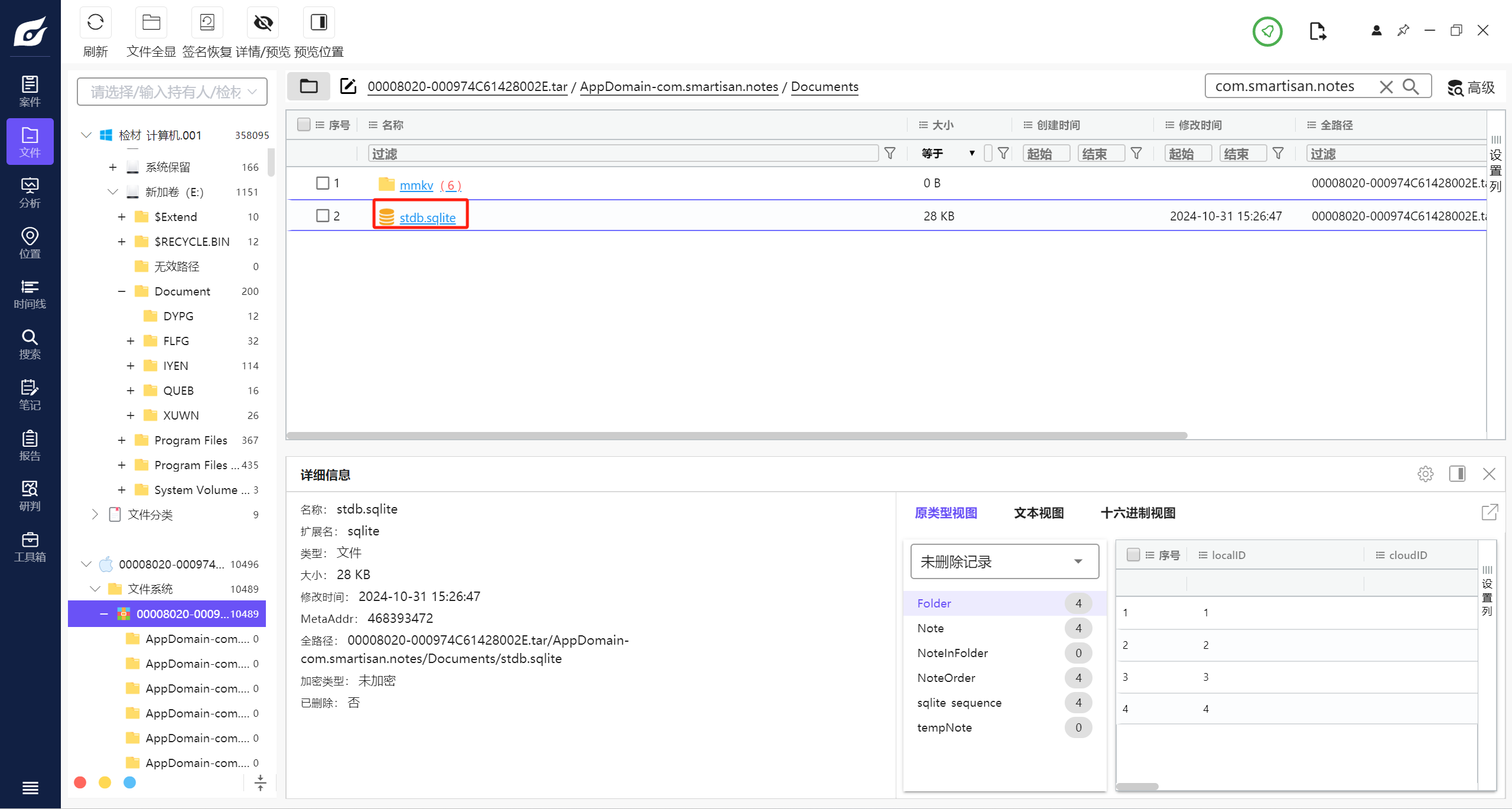Open the 时间线 timeline sidebar icon
The height and width of the screenshot is (809, 1512).
click(30, 294)
